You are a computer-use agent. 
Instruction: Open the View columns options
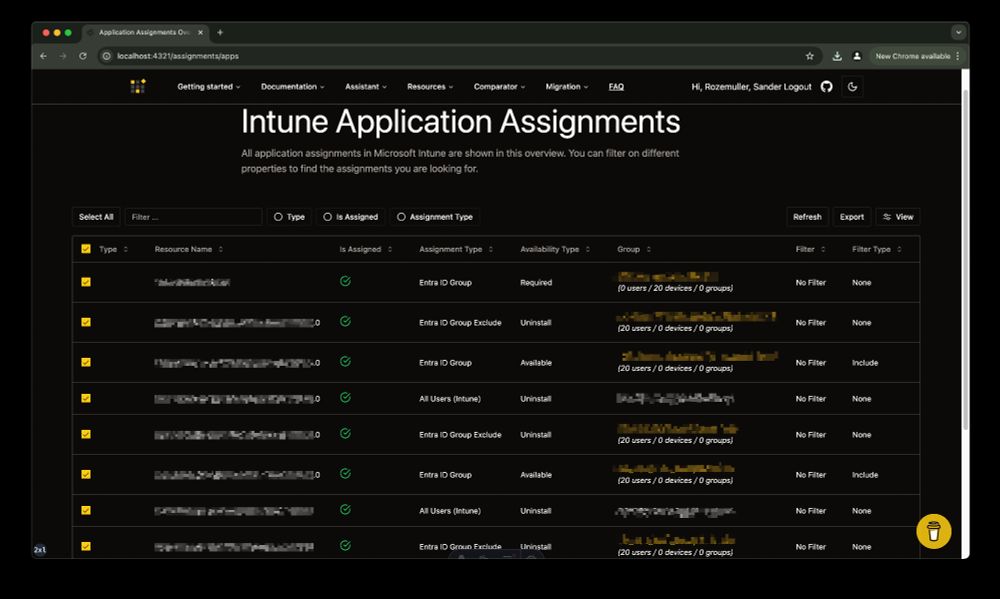coord(898,217)
